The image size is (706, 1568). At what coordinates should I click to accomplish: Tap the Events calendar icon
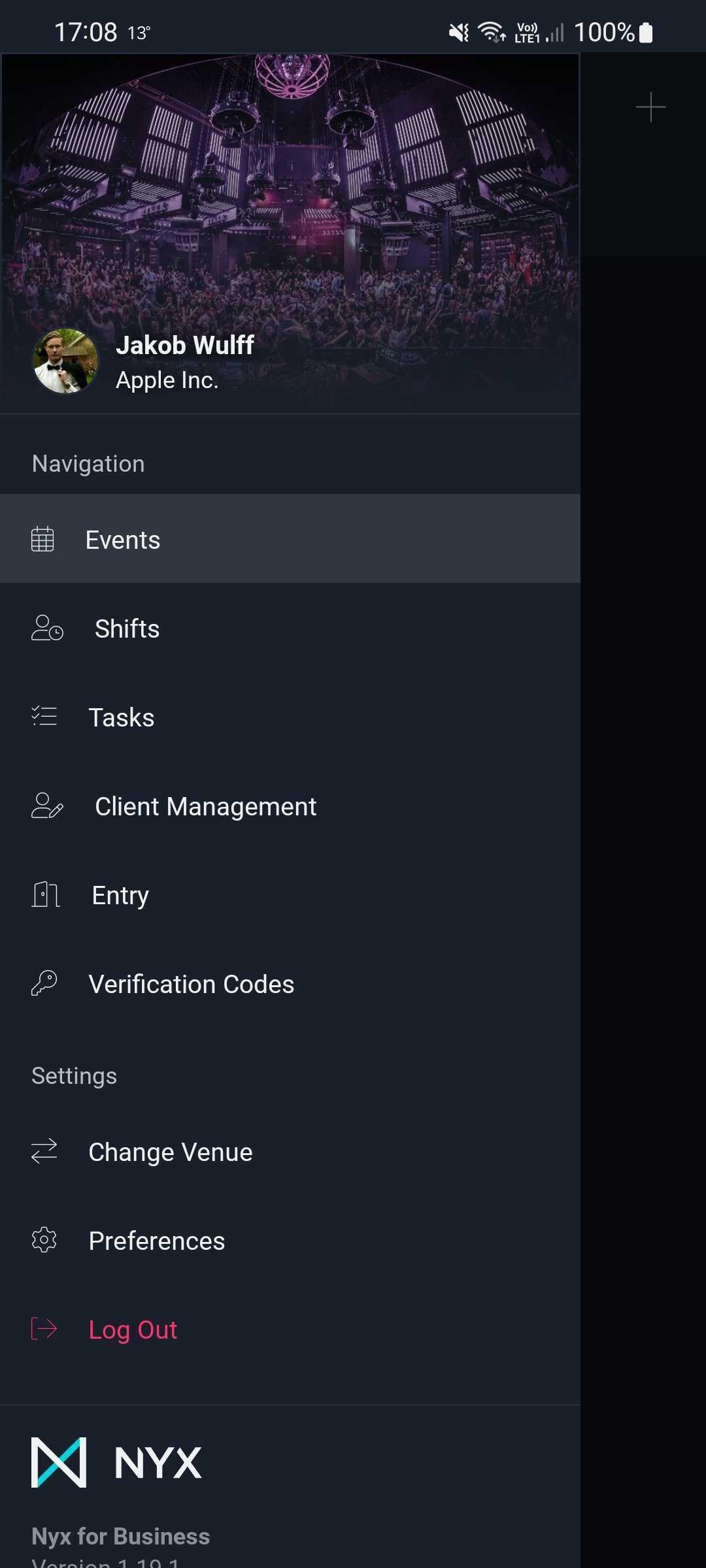(42, 539)
